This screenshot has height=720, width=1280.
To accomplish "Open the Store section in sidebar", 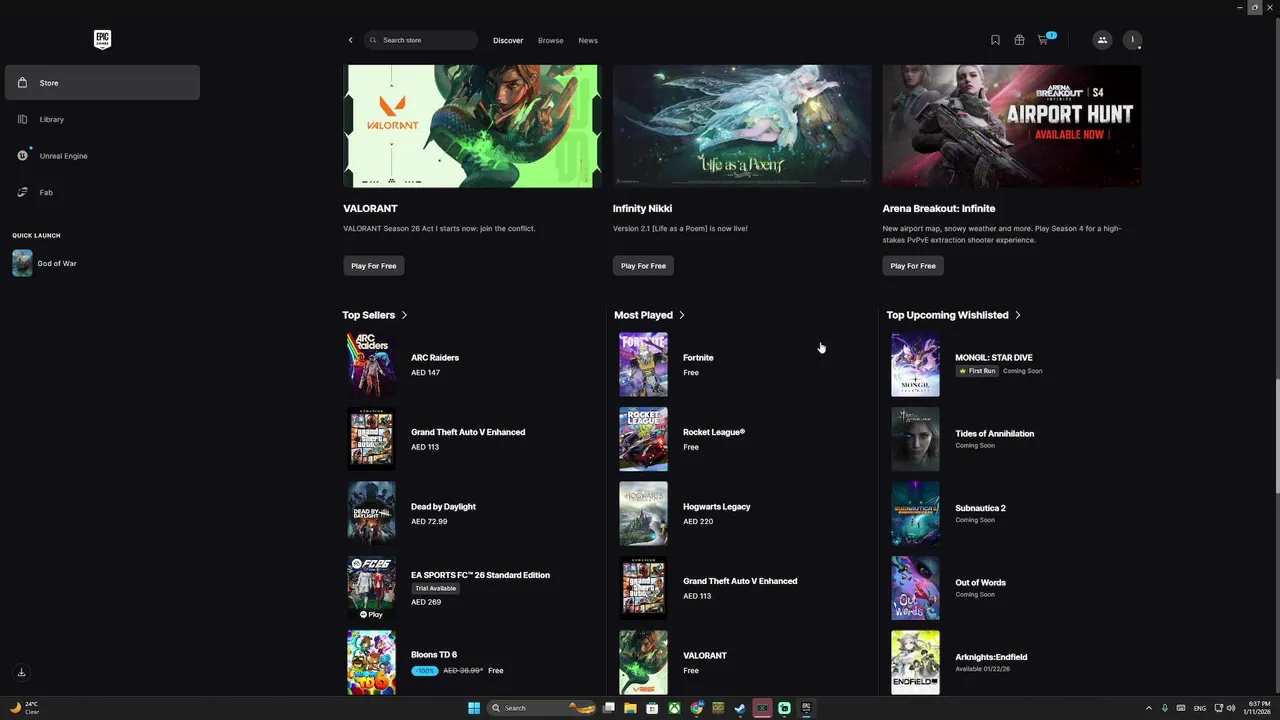I will click(102, 83).
